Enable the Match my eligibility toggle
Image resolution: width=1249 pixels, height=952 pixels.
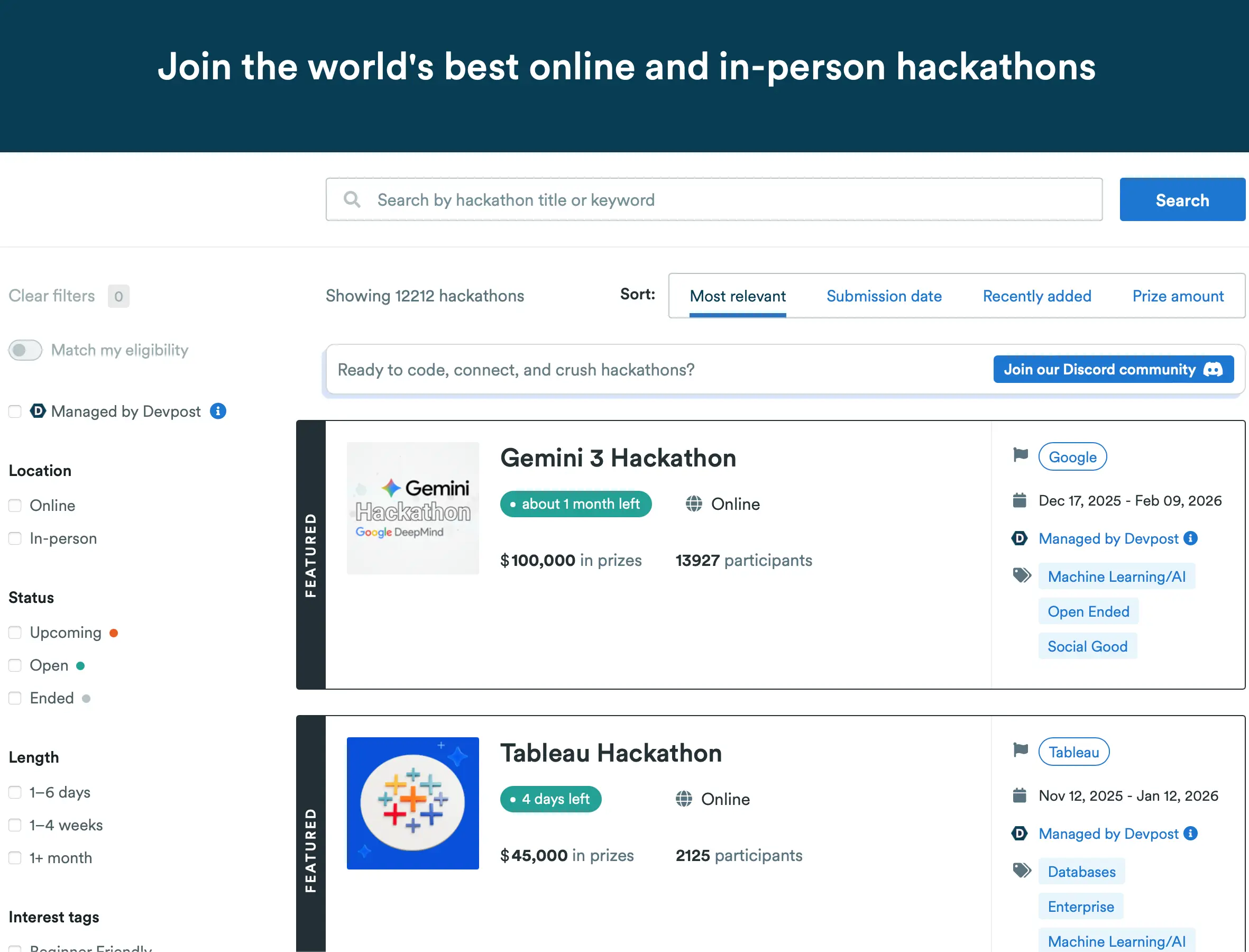pos(24,350)
